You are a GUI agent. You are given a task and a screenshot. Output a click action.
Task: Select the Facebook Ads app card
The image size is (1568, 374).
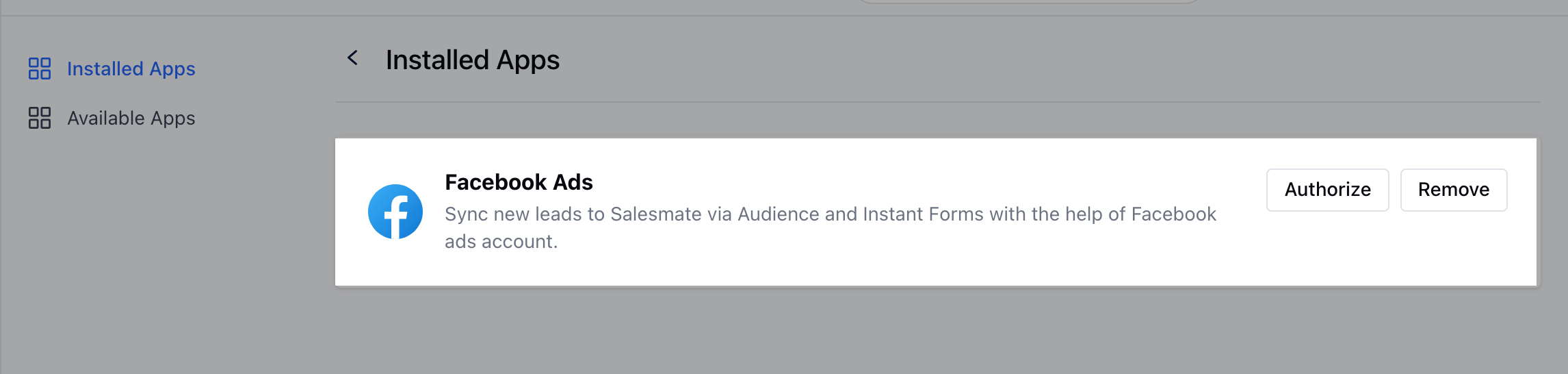936,212
